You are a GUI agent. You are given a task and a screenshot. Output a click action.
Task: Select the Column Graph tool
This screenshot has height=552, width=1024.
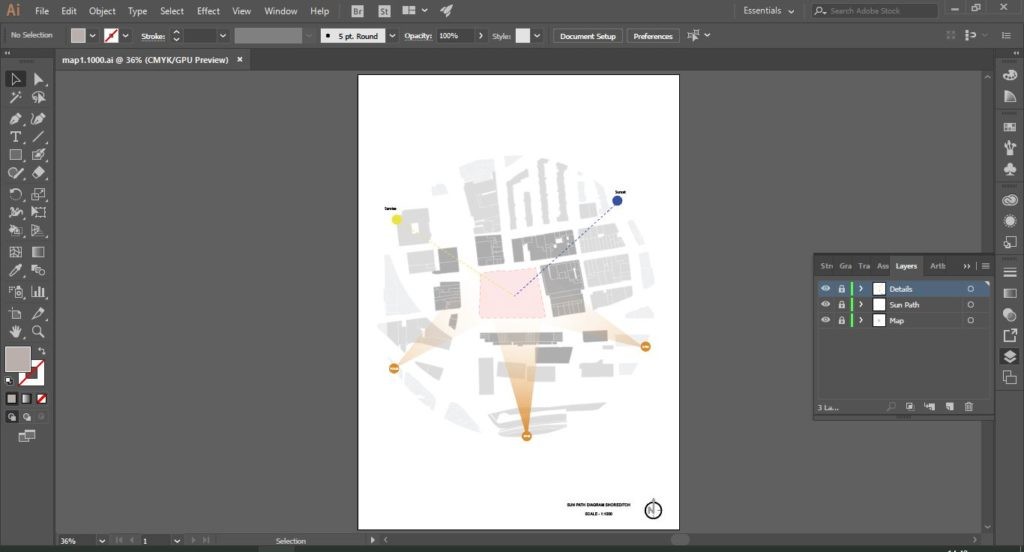(x=39, y=291)
